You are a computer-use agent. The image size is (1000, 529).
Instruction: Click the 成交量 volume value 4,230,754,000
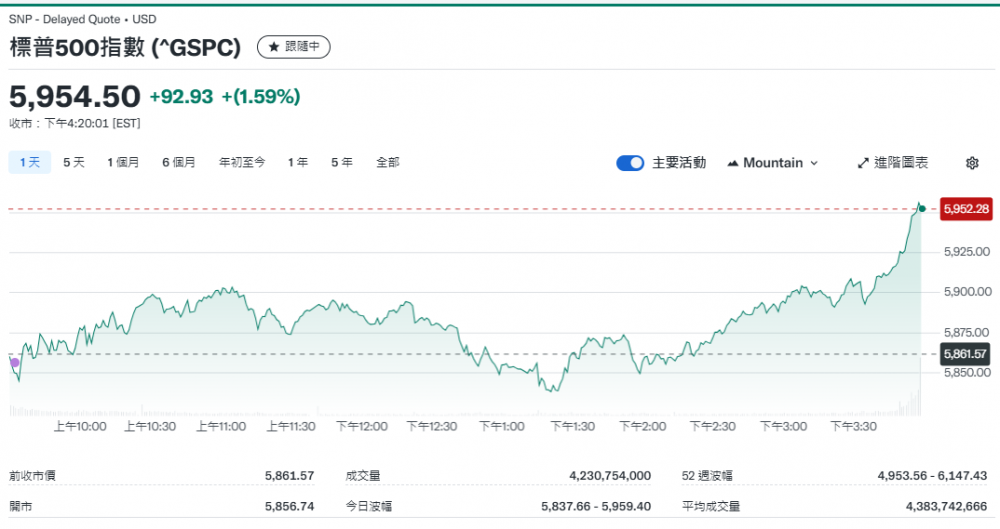(x=598, y=476)
